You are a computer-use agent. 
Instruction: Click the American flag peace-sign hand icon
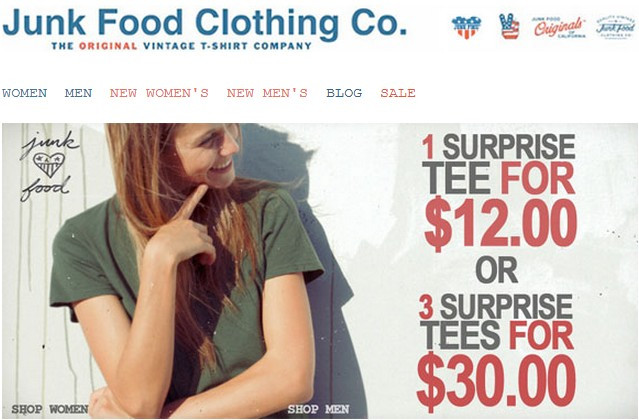coord(509,26)
